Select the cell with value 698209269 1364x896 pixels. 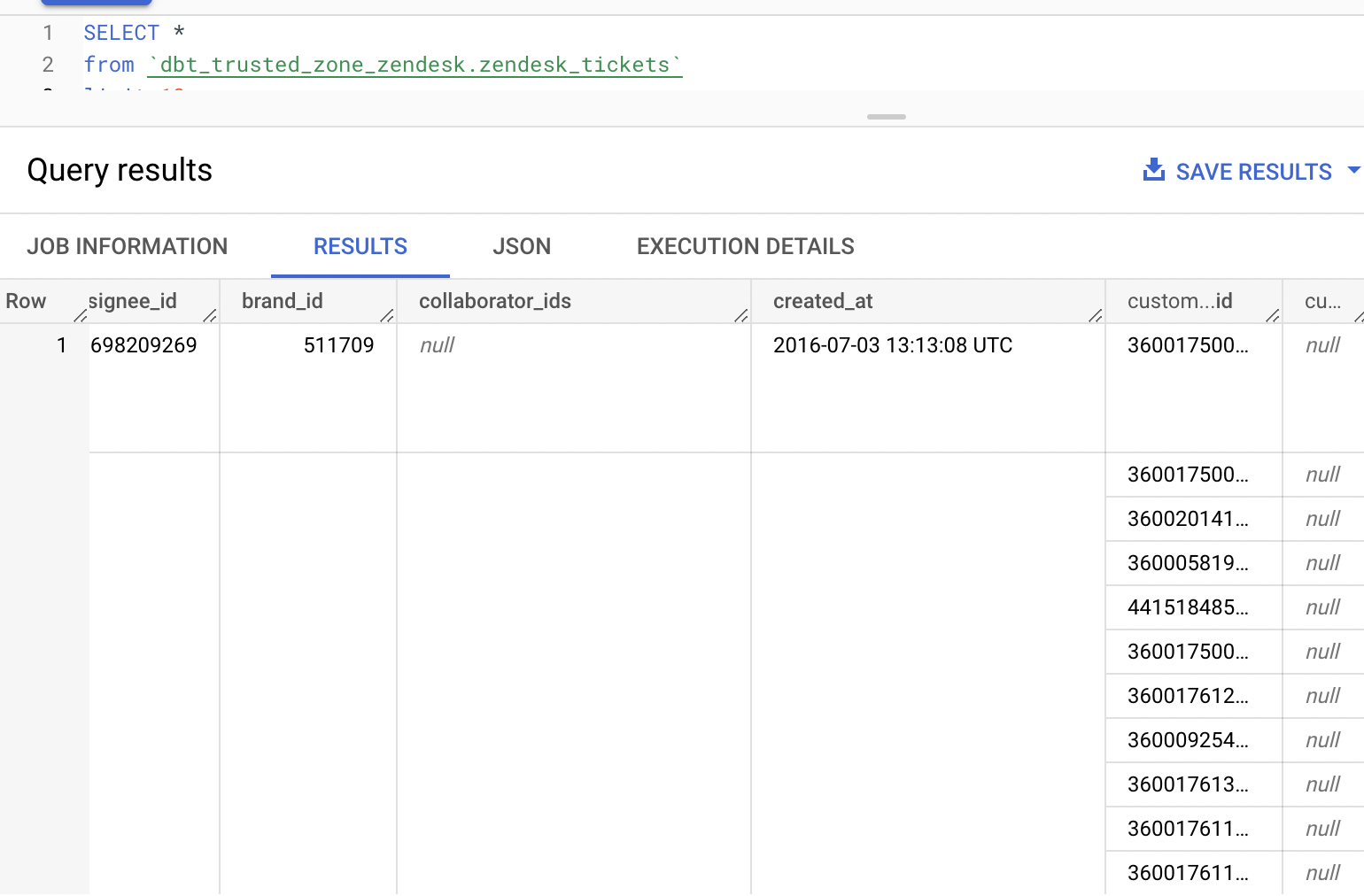coord(144,345)
